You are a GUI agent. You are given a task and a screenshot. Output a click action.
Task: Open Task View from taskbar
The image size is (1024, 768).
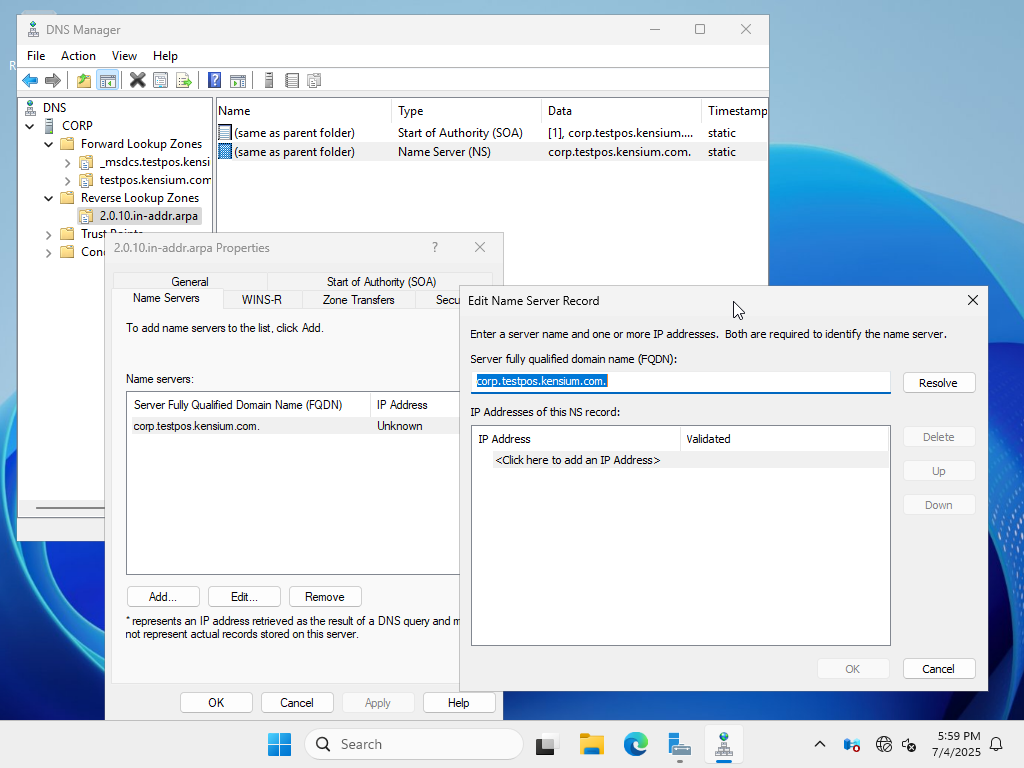click(546, 744)
